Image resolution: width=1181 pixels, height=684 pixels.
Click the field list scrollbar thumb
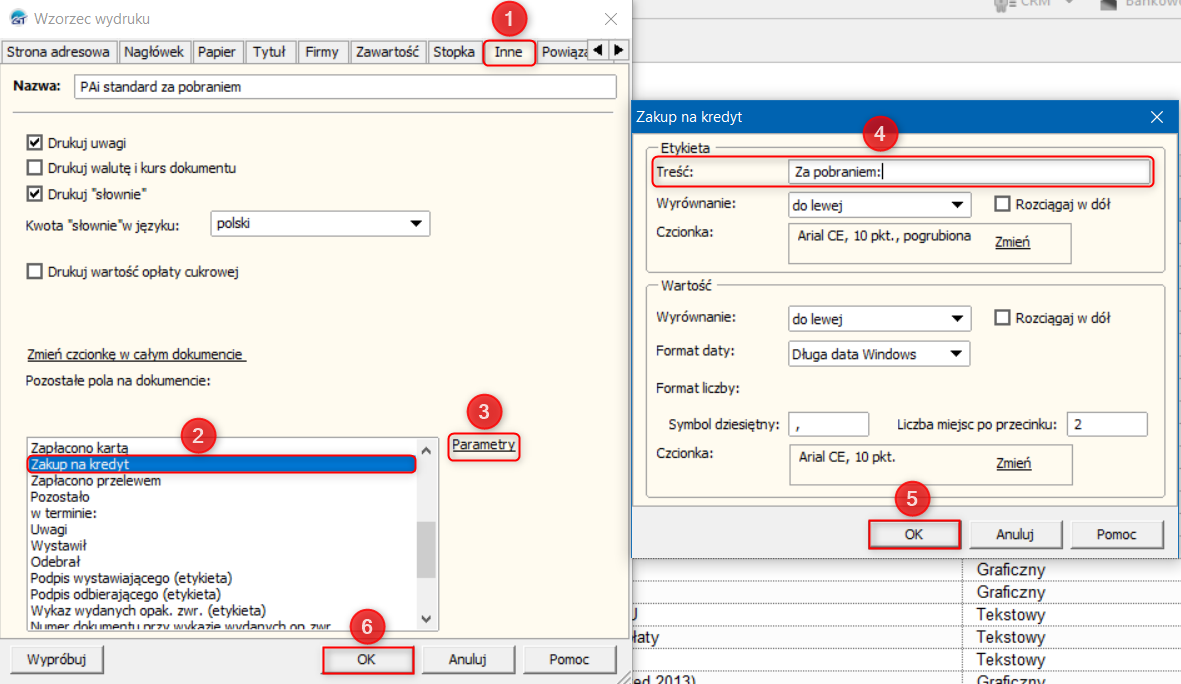coord(426,550)
